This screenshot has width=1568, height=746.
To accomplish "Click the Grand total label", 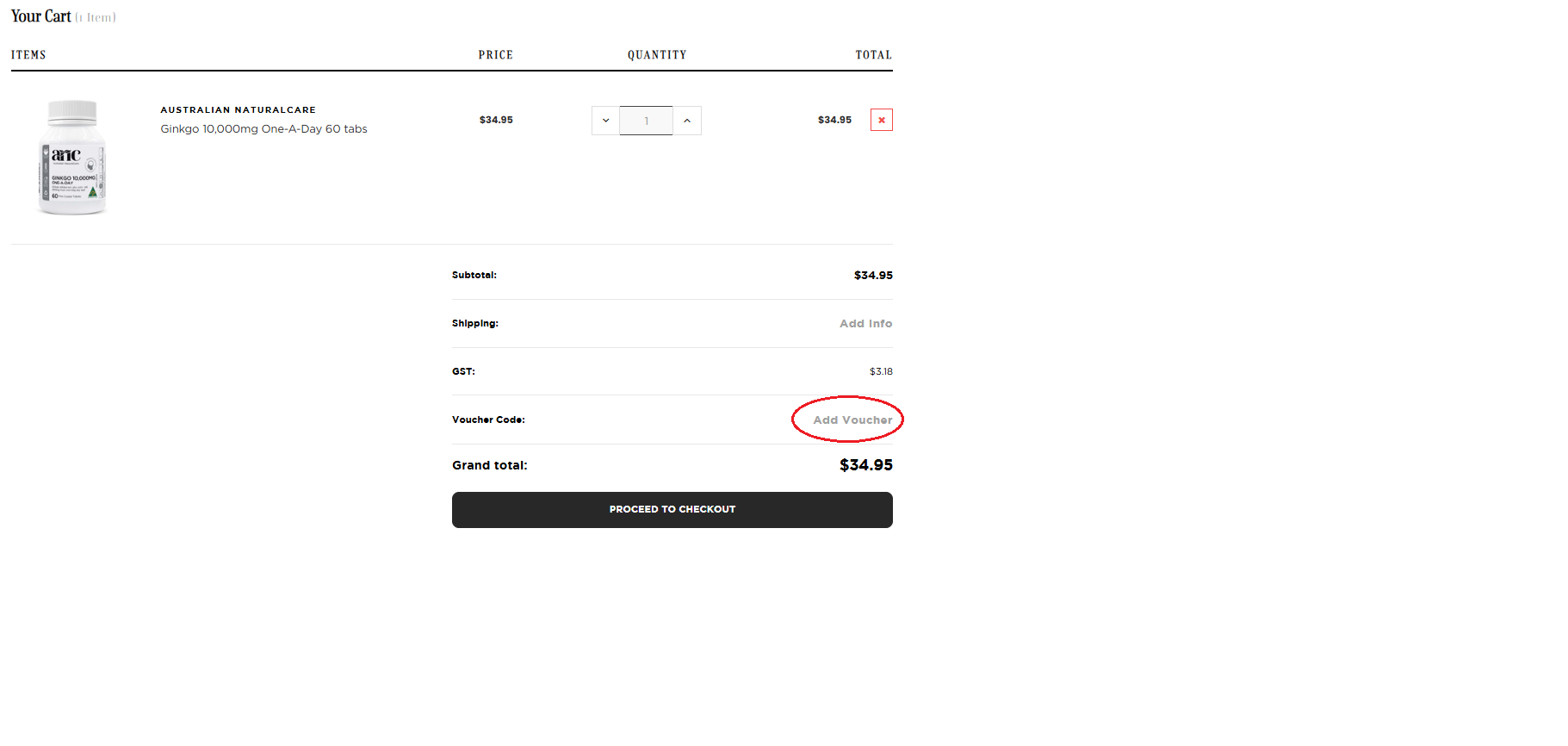I will 490,465.
